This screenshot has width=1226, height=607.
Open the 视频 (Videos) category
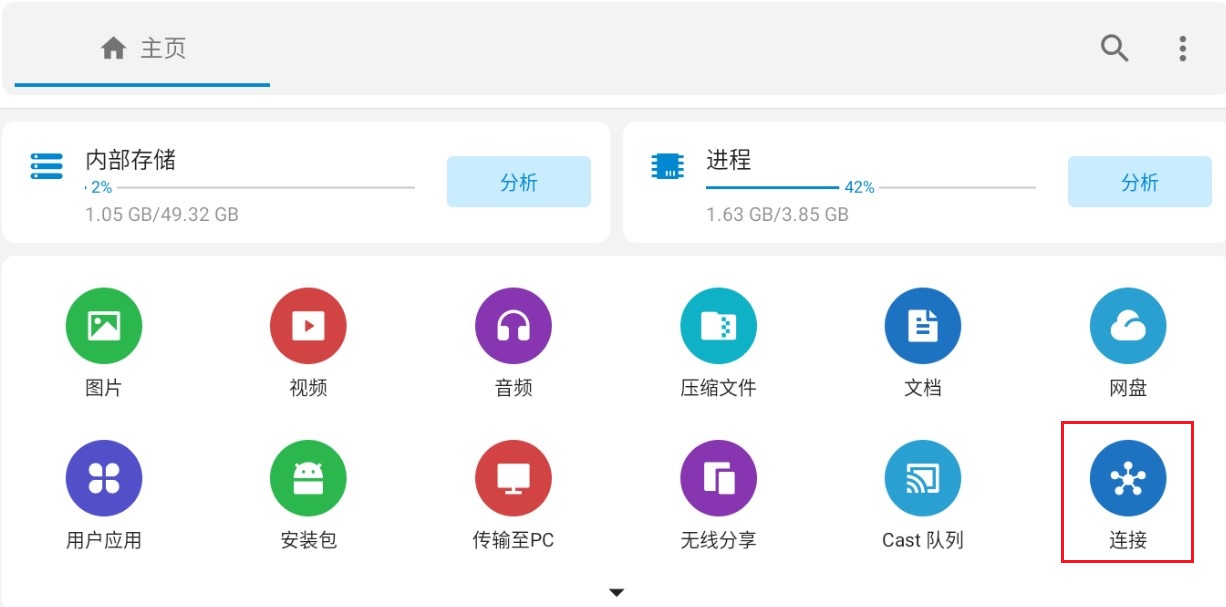click(x=308, y=327)
